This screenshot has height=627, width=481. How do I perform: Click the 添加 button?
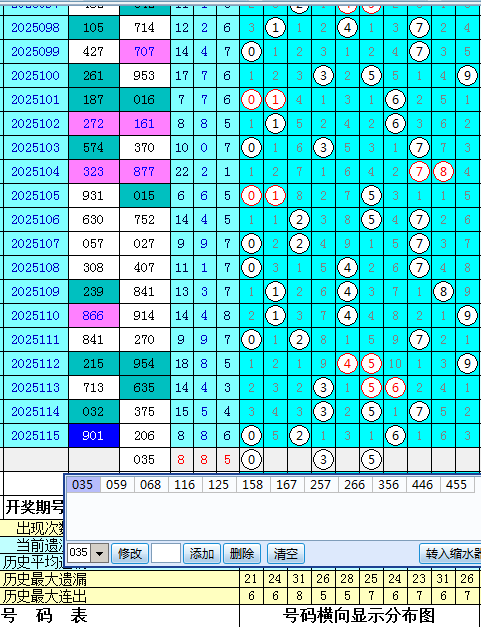point(202,554)
